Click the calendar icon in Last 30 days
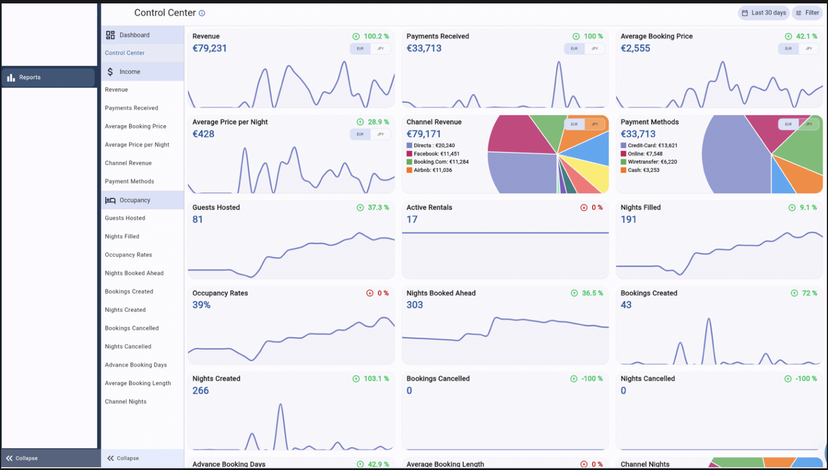The image size is (828, 470). tap(745, 13)
